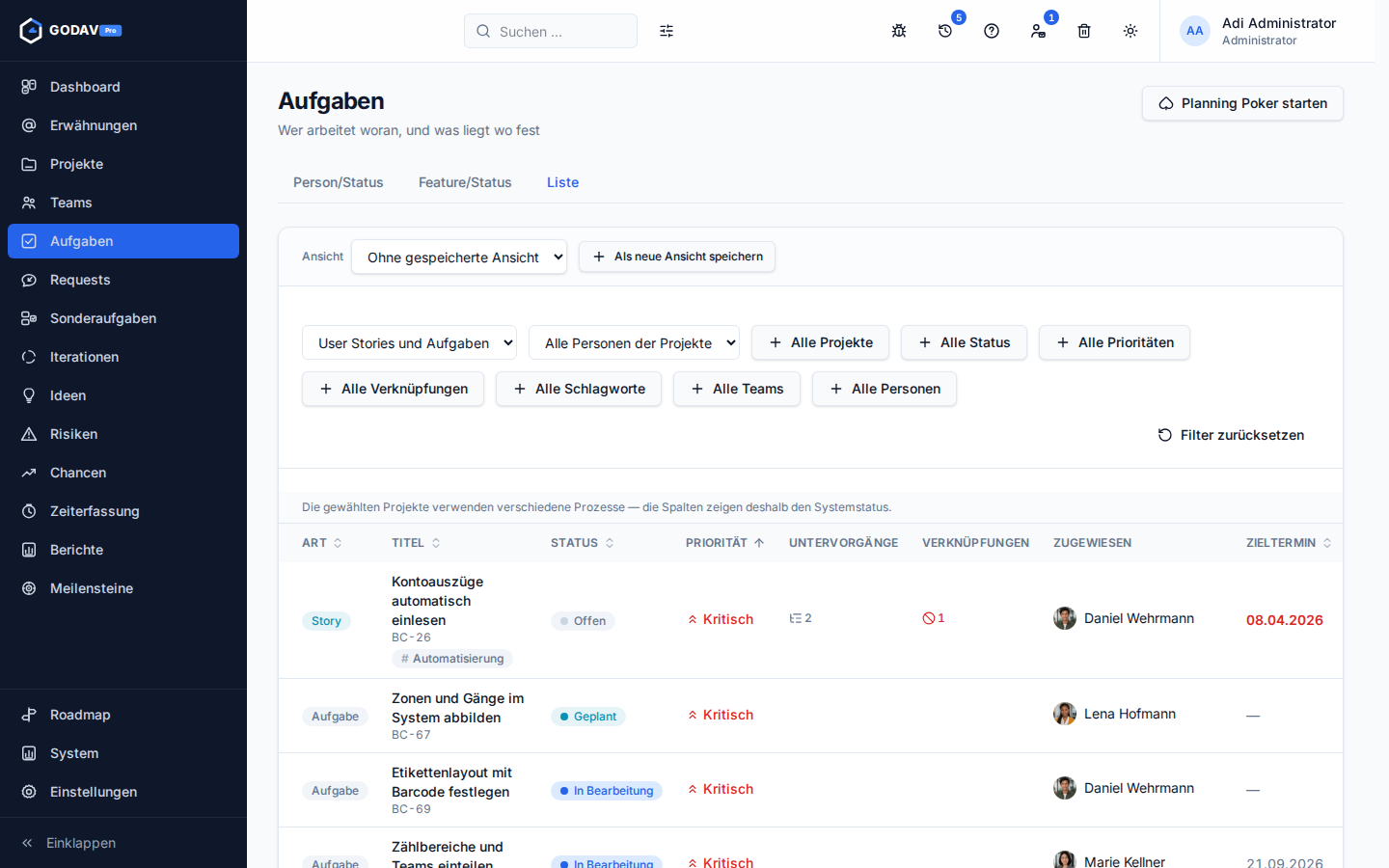The width and height of the screenshot is (1389, 868).
Task: Open User Stories und Aufgaben dropdown
Action: (409, 342)
